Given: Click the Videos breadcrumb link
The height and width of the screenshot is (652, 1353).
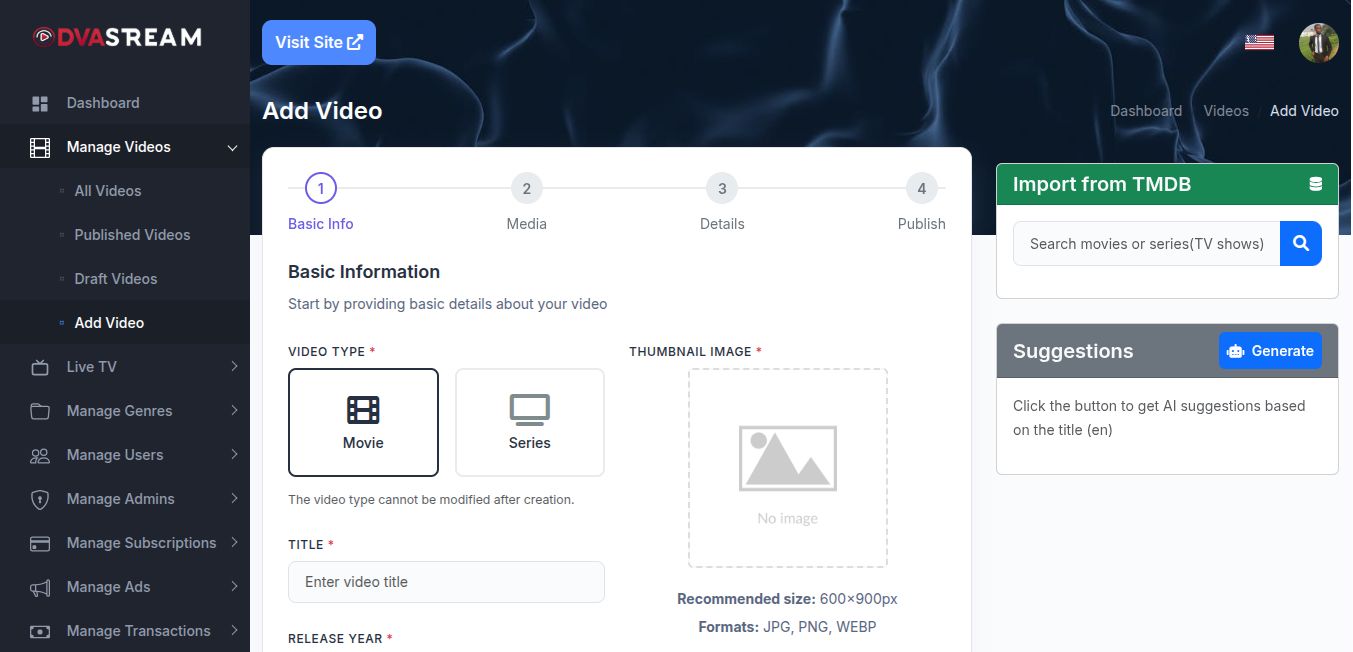Looking at the screenshot, I should [1226, 111].
